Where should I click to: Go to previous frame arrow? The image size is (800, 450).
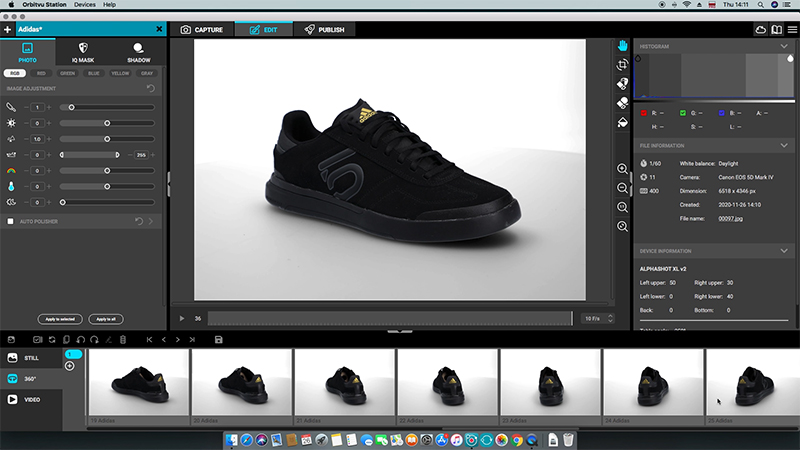tap(164, 340)
